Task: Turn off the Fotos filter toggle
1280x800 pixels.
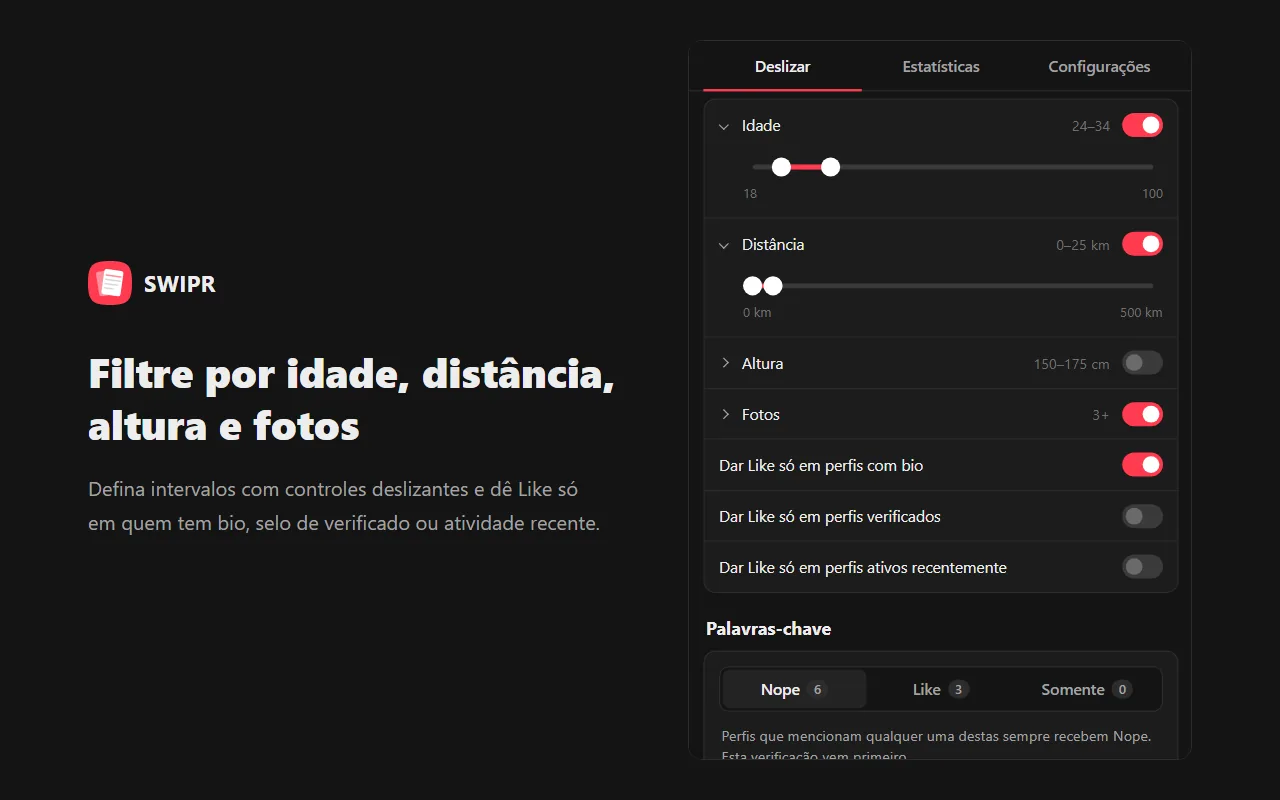Action: click(1142, 414)
